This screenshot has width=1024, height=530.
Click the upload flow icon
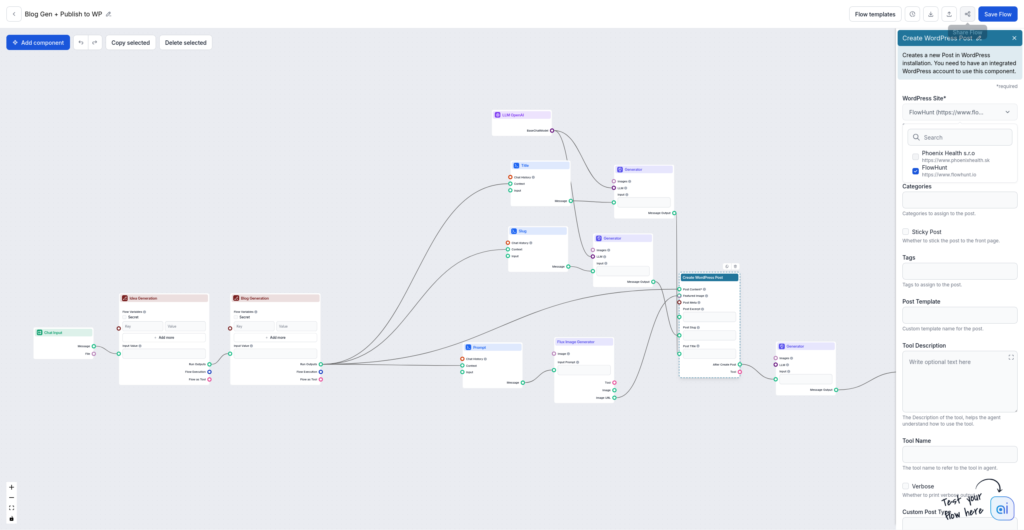coord(949,14)
